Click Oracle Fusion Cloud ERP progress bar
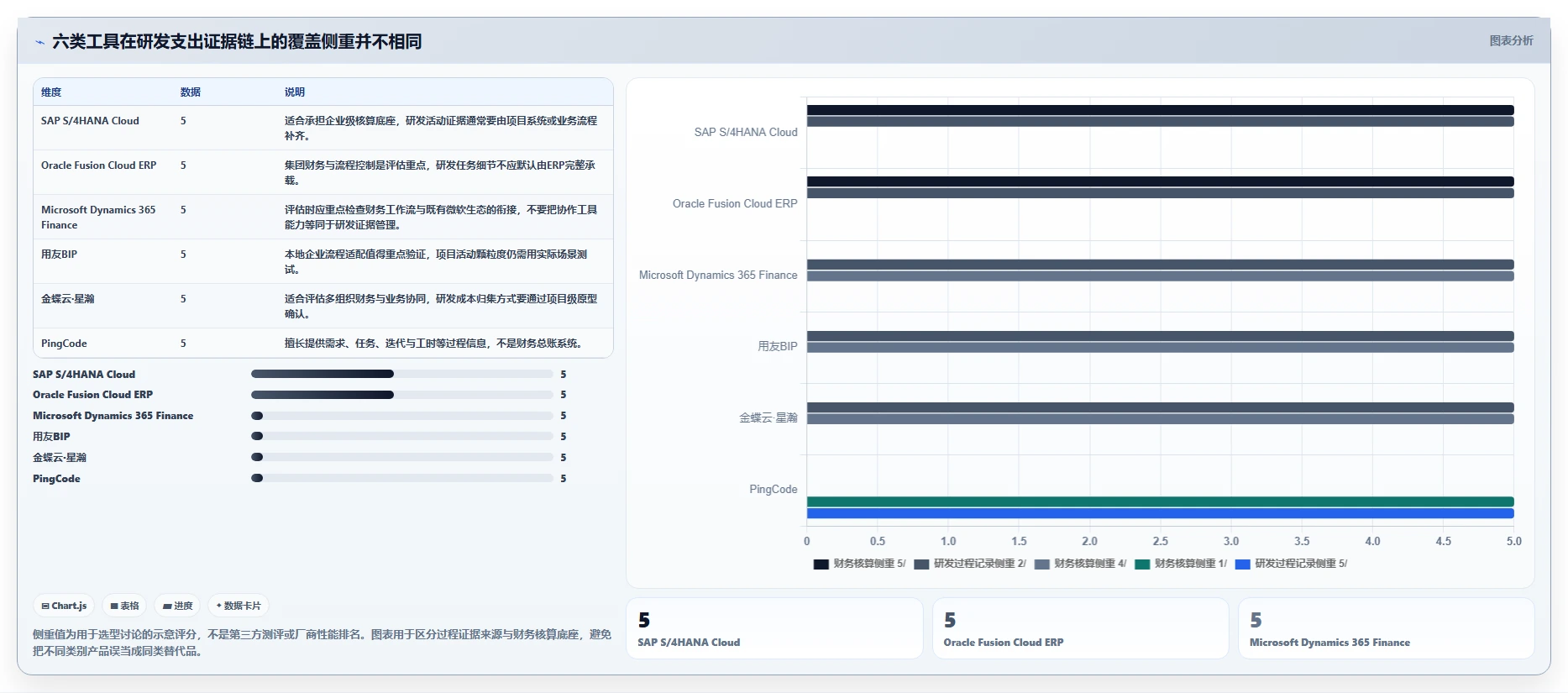Image resolution: width=1568 pixels, height=693 pixels. pyautogui.click(x=401, y=395)
